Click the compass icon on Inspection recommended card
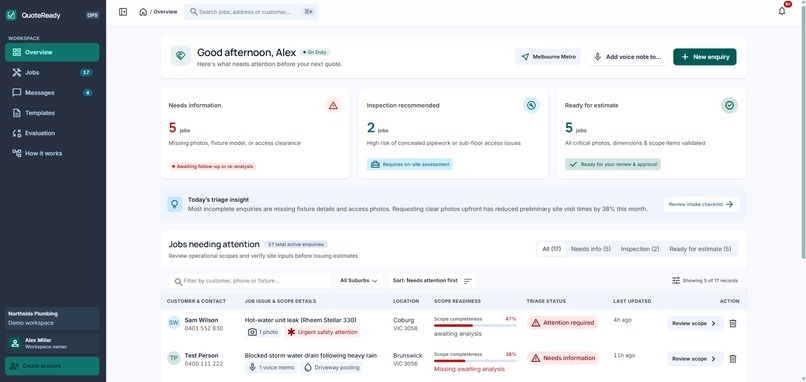Screen dimensions: 806x382 (531, 105)
